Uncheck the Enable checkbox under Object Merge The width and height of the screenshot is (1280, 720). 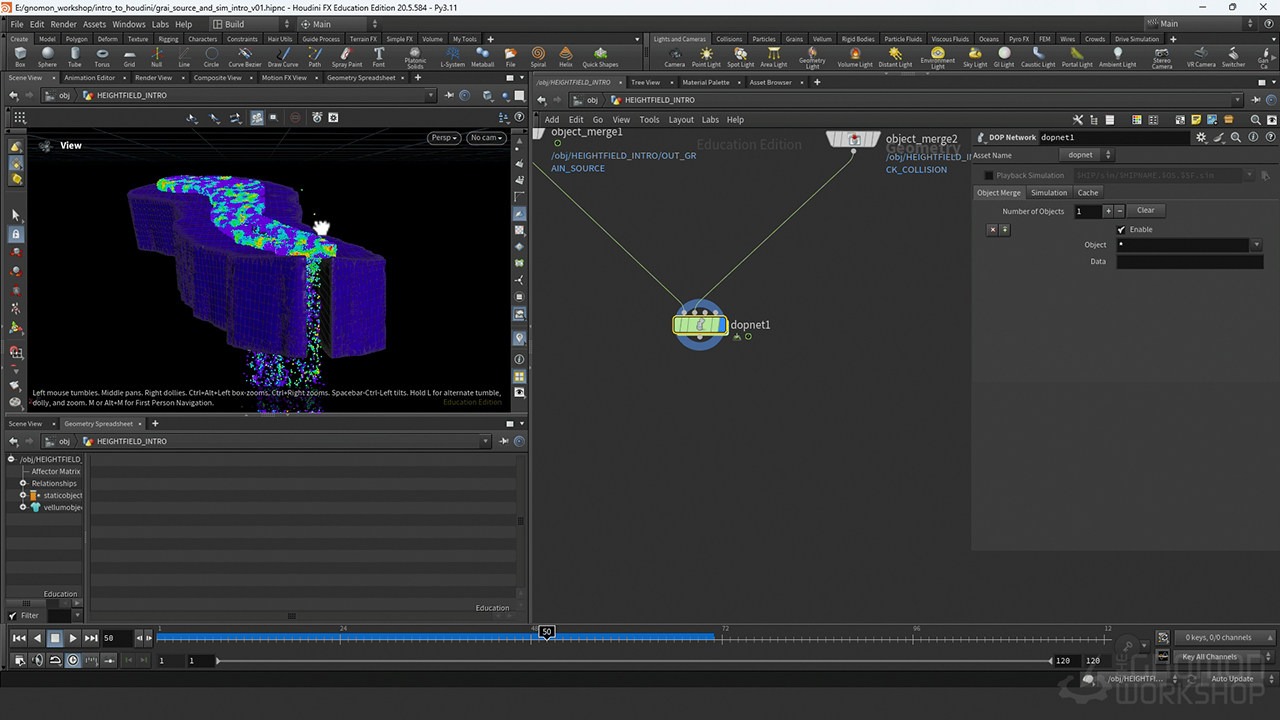pos(1121,229)
